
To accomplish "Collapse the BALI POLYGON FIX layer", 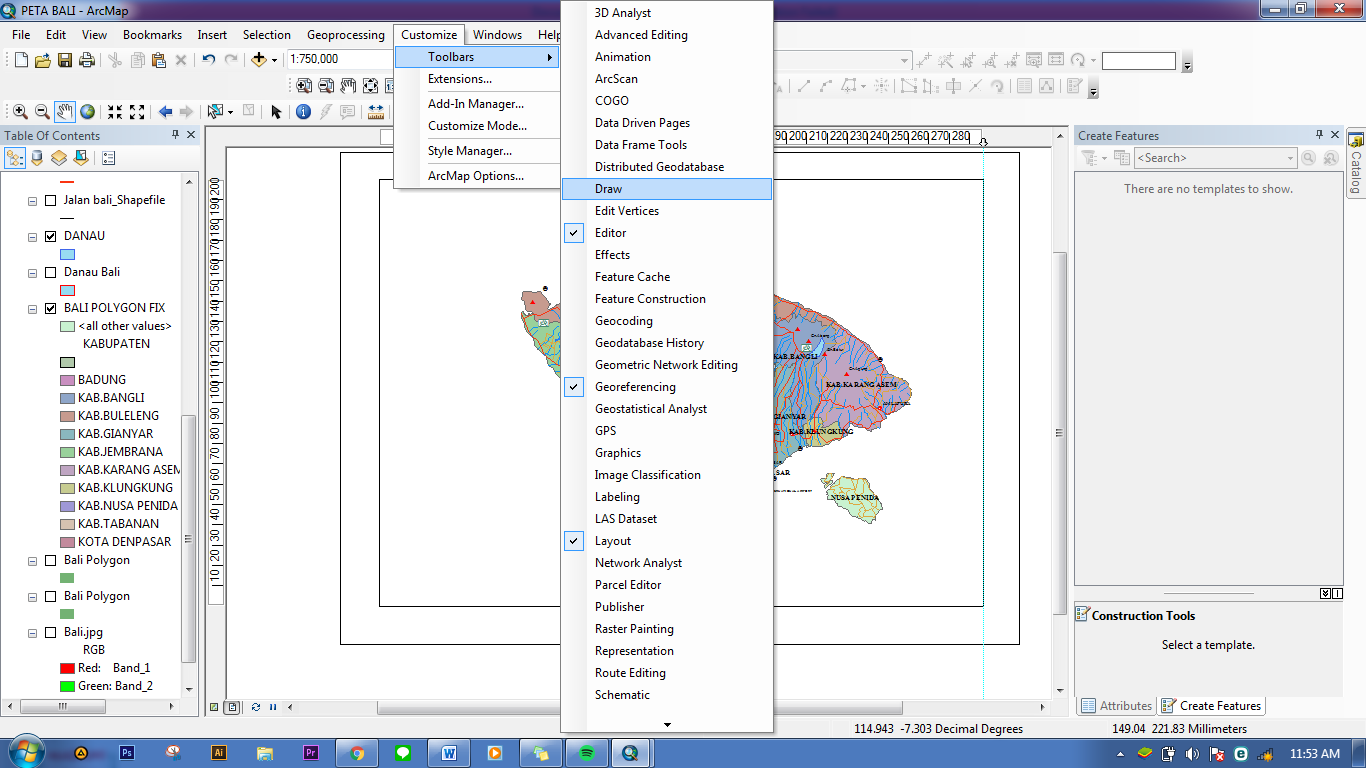I will tap(32, 308).
